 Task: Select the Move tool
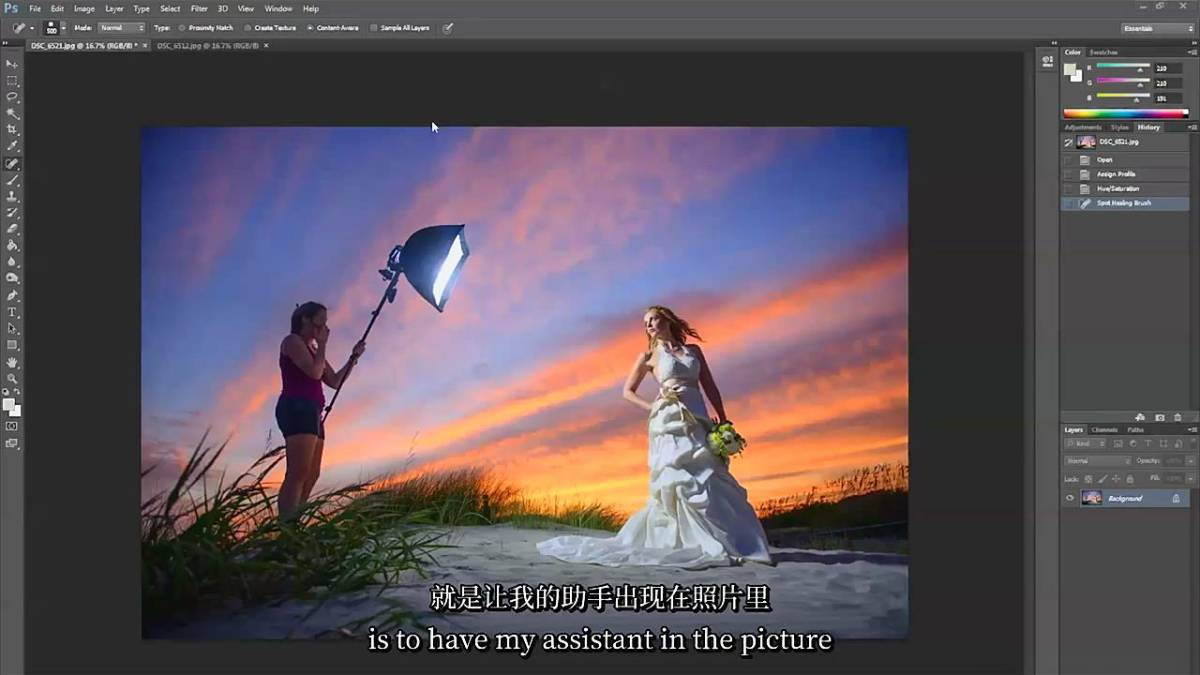[x=12, y=64]
